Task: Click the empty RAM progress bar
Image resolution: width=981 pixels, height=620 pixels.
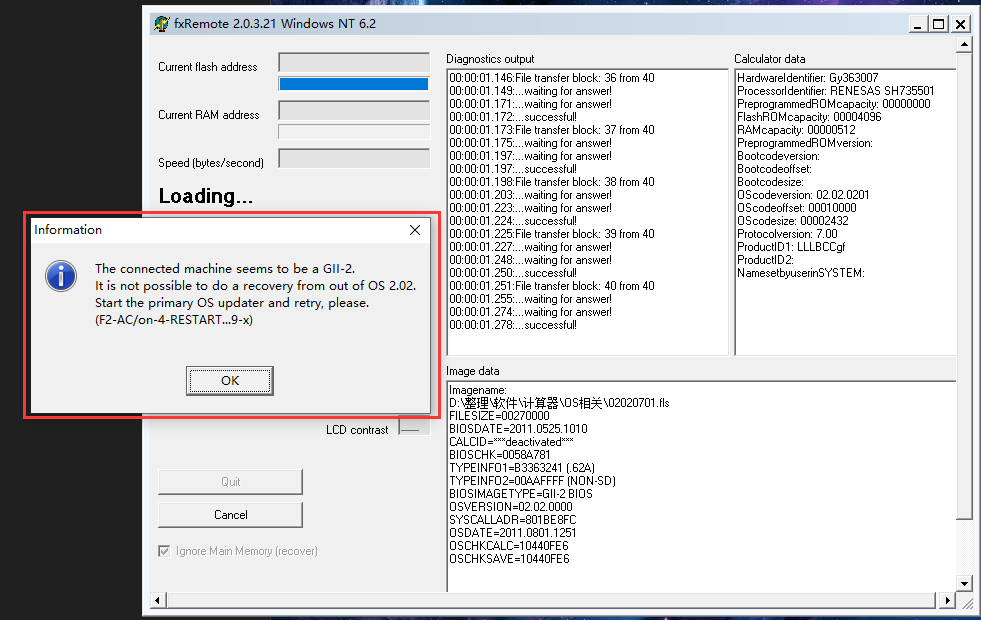Action: 354,131
